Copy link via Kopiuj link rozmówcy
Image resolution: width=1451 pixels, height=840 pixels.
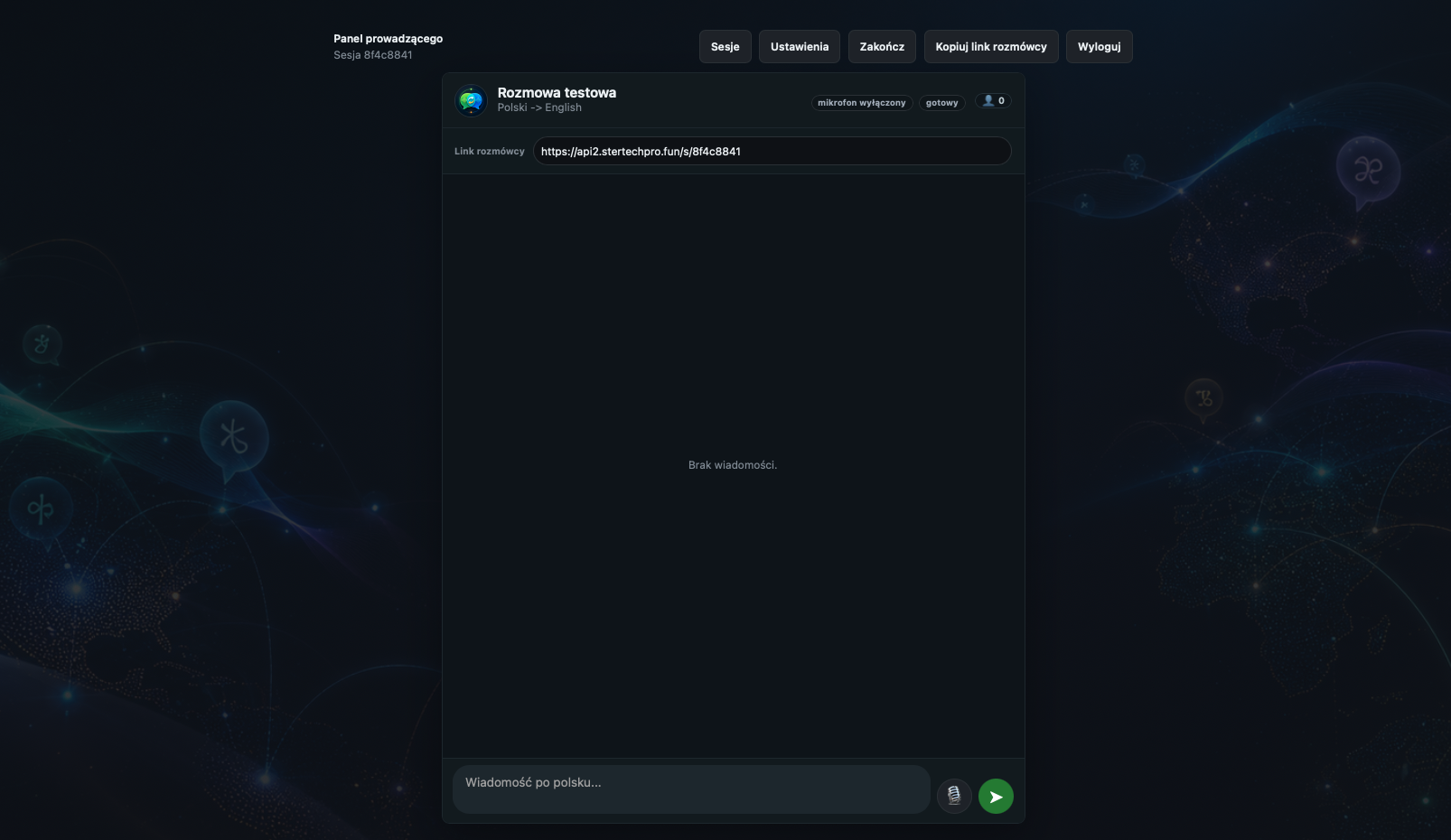[991, 47]
